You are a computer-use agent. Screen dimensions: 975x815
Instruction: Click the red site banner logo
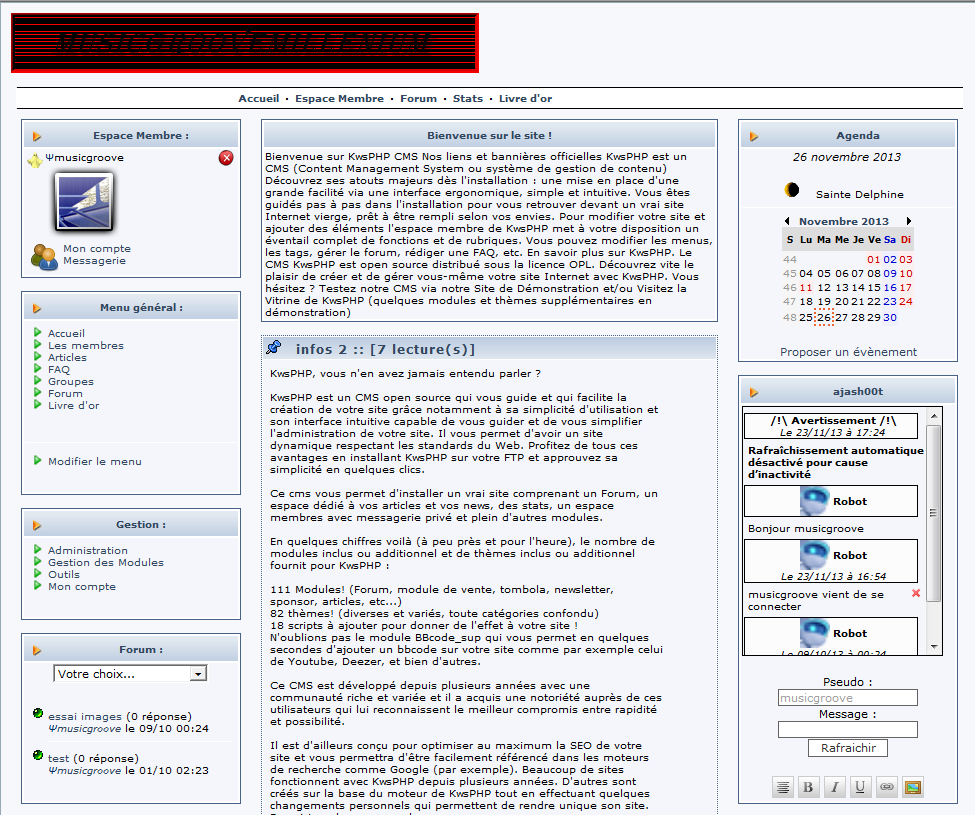point(245,43)
